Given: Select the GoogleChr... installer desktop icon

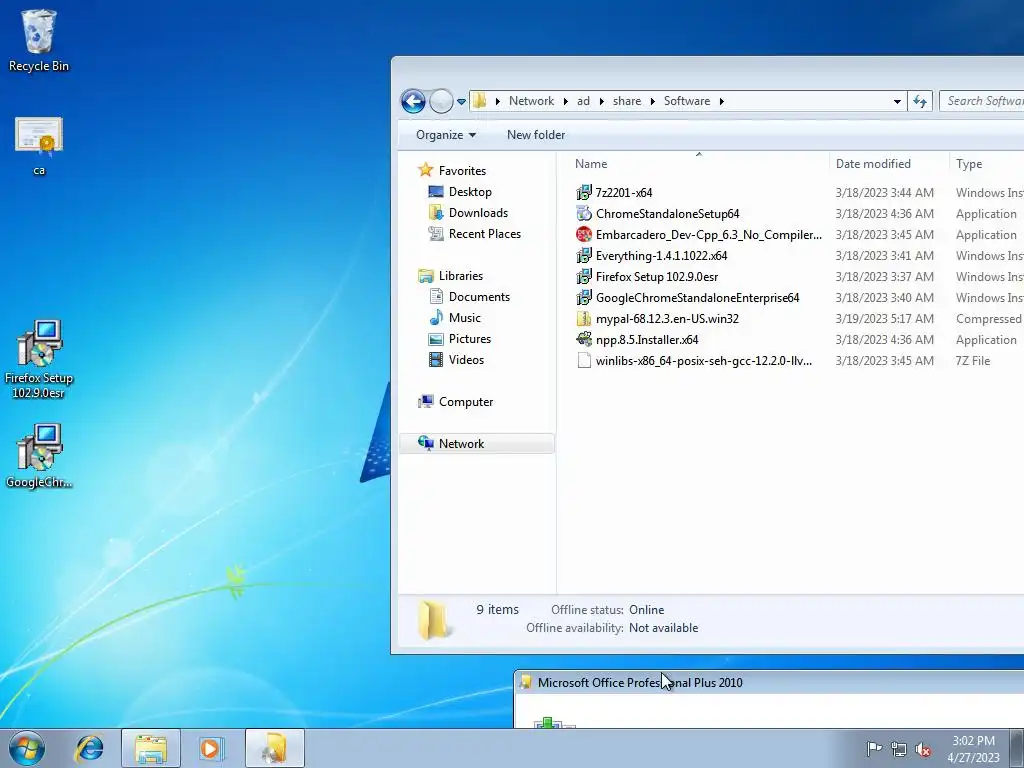Looking at the screenshot, I should pos(39,455).
